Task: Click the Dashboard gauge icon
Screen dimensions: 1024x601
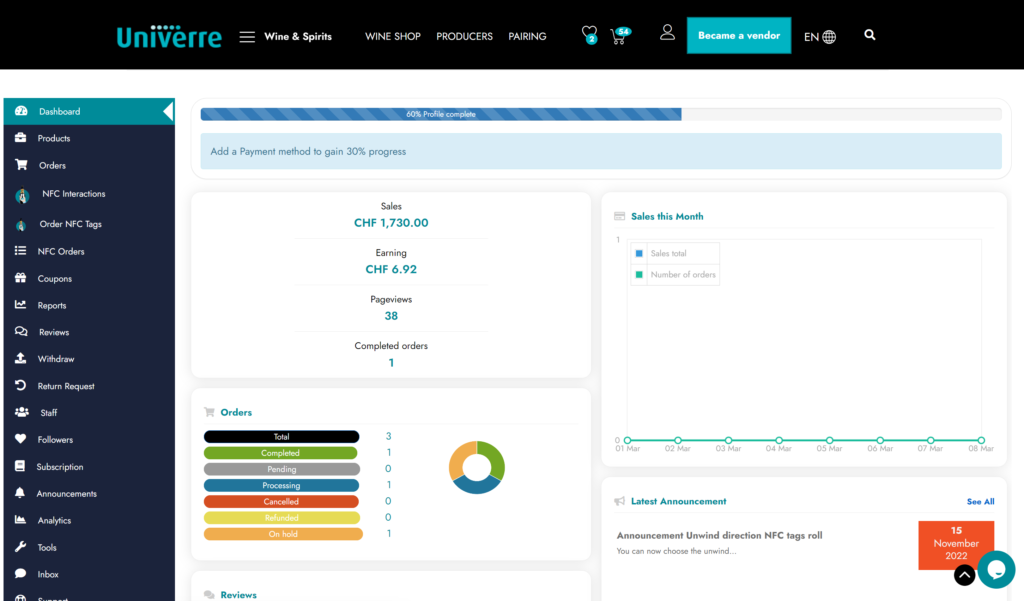Action: [21, 111]
